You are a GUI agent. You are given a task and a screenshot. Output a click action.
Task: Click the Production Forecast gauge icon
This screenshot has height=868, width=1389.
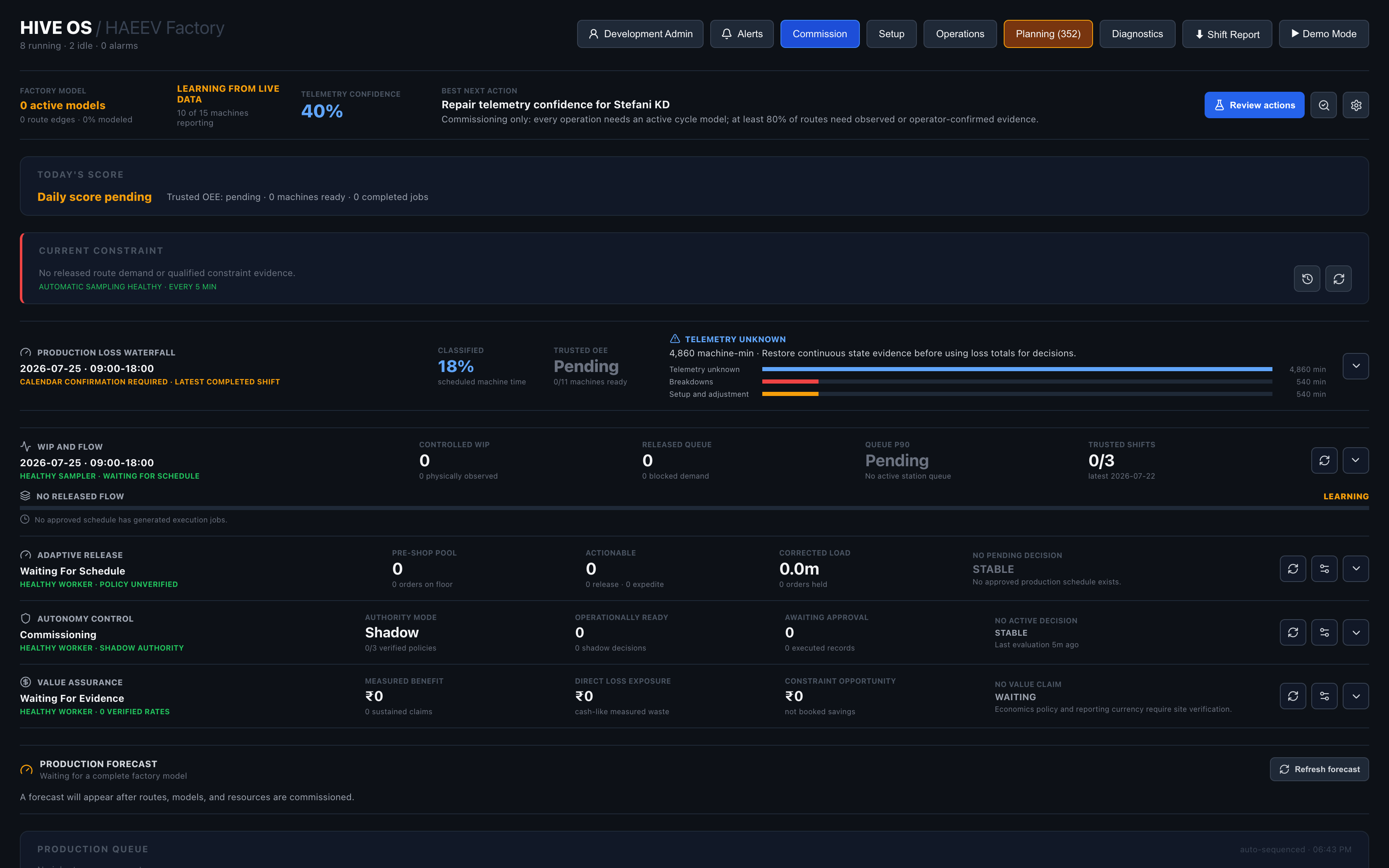(x=26, y=769)
